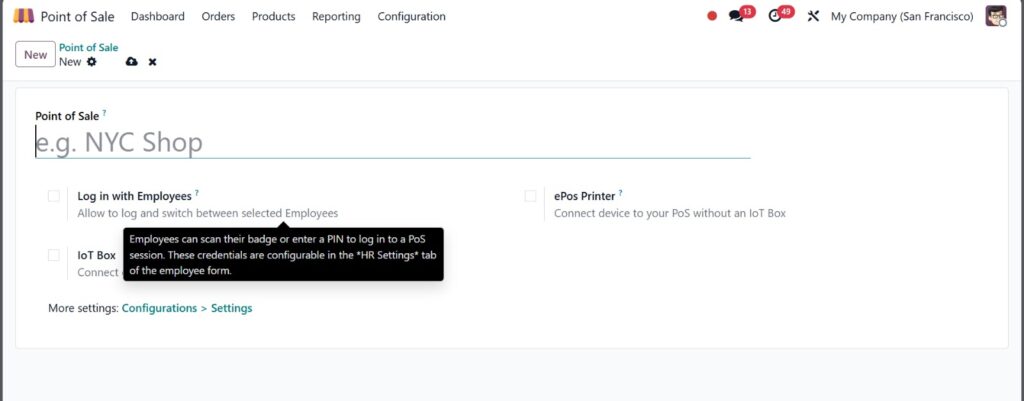Expand the My Company (San Francisco) switcher
This screenshot has width=1024, height=401.
(902, 16)
